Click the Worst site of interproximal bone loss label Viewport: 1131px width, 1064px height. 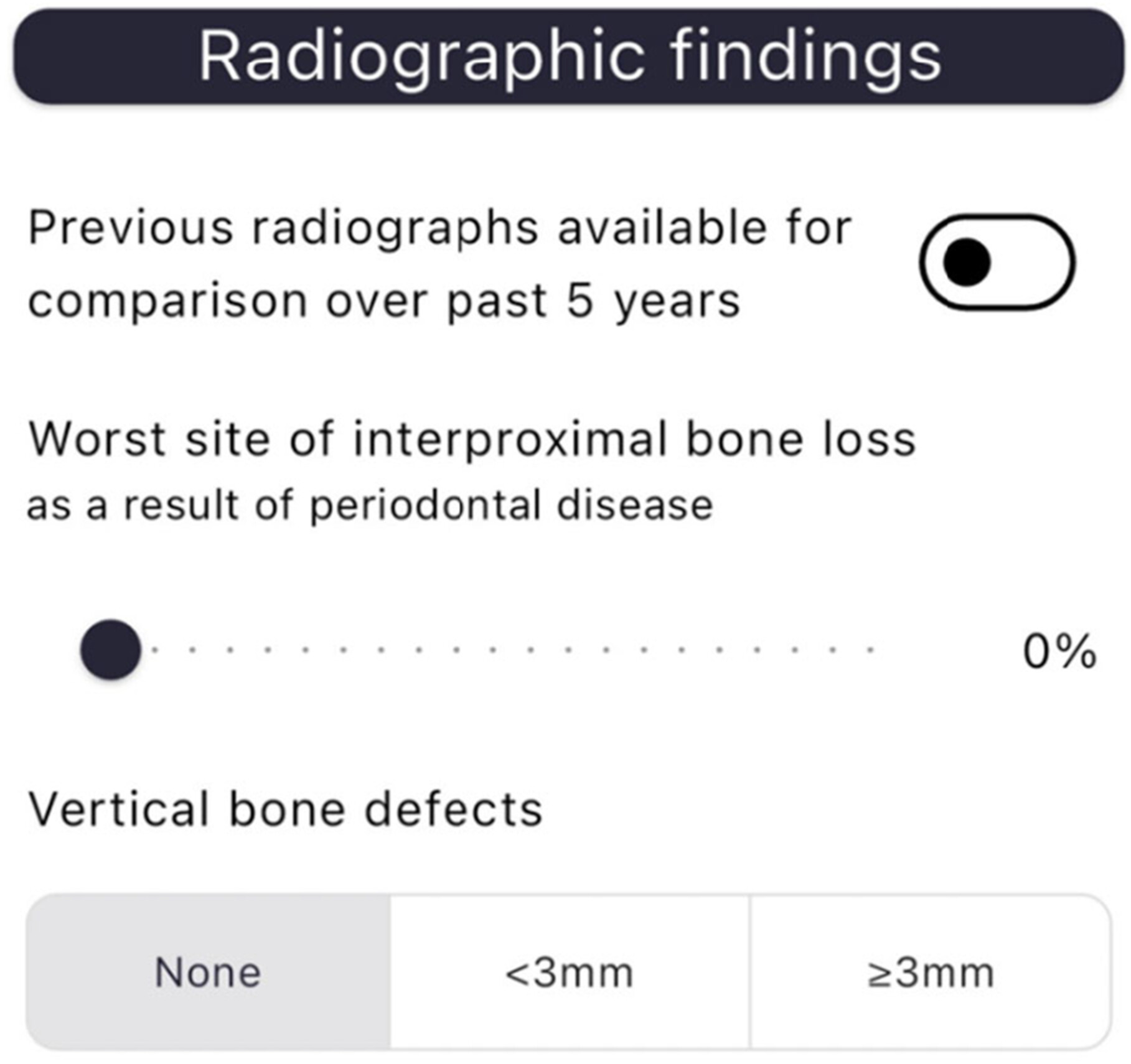pos(472,439)
